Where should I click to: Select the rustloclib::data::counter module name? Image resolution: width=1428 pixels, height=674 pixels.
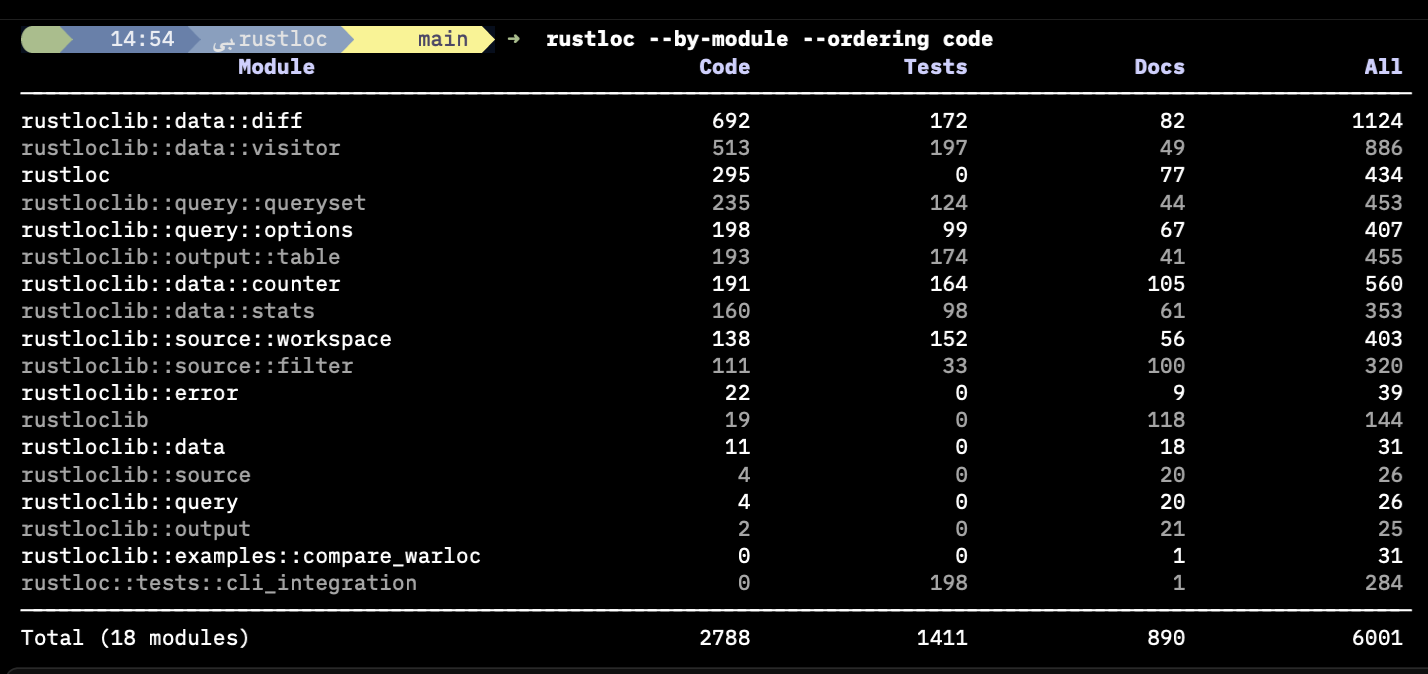point(181,284)
